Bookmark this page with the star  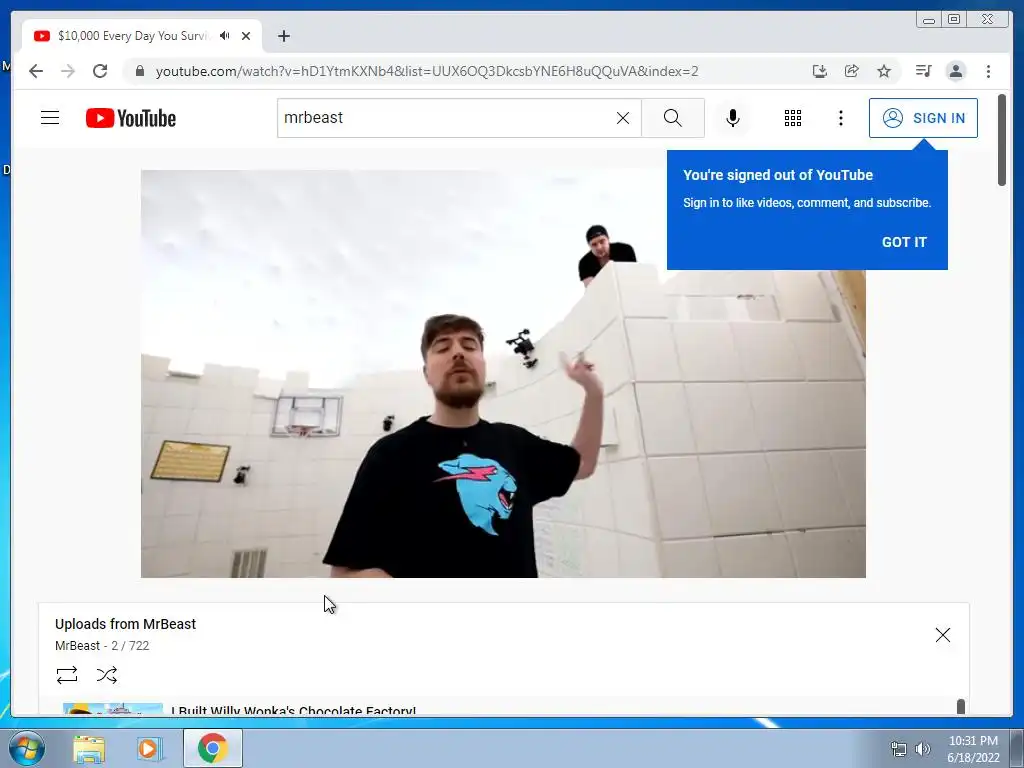[x=884, y=71]
